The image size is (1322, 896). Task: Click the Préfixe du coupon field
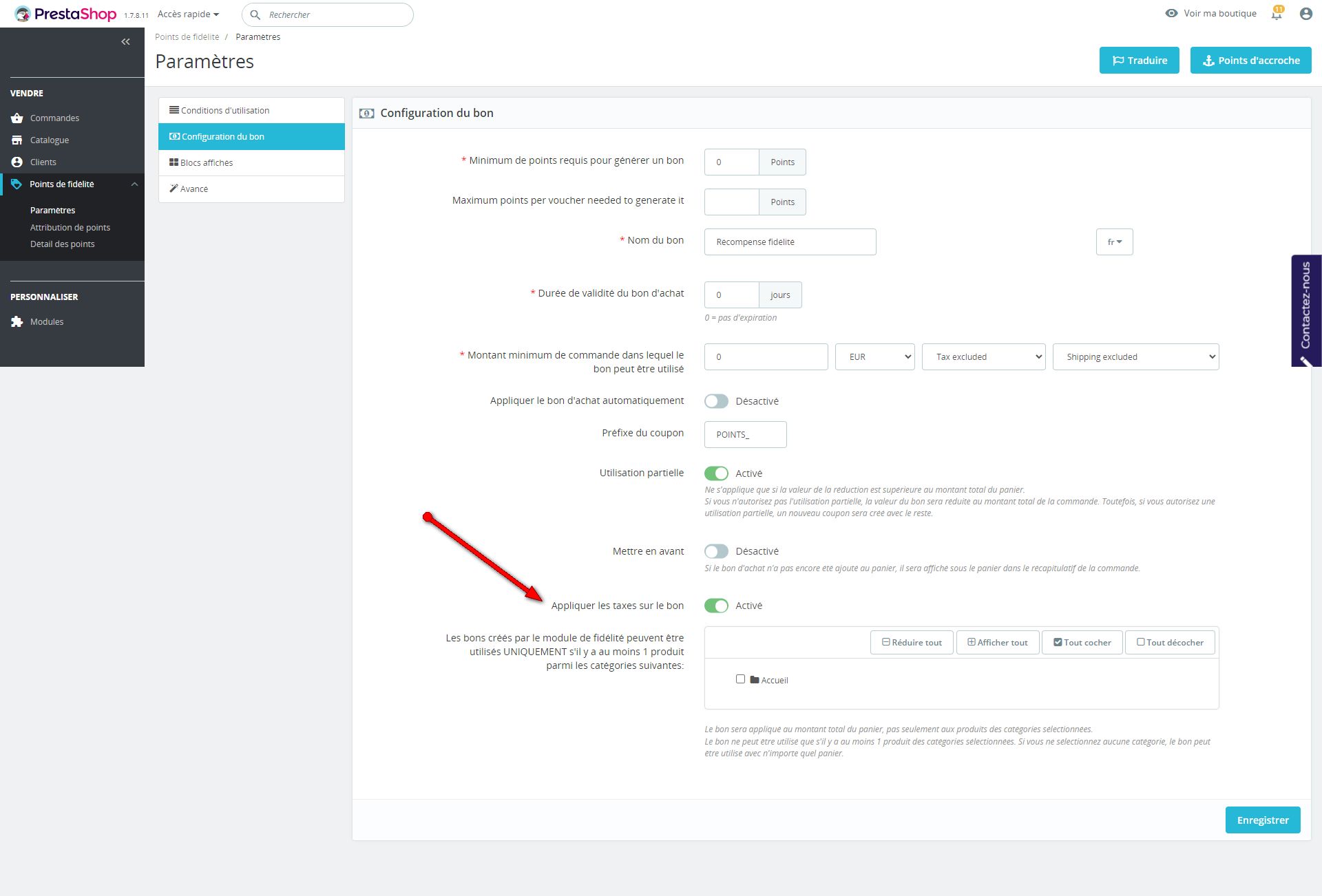[x=745, y=435]
